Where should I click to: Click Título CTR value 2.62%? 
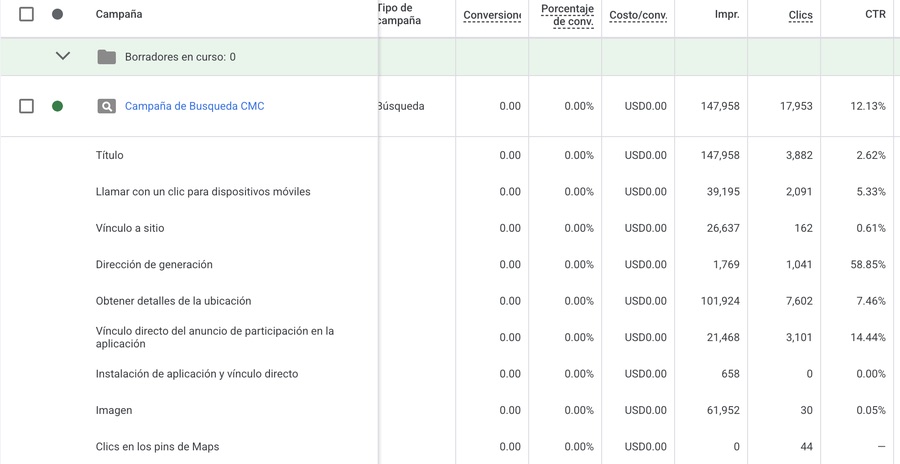(871, 155)
